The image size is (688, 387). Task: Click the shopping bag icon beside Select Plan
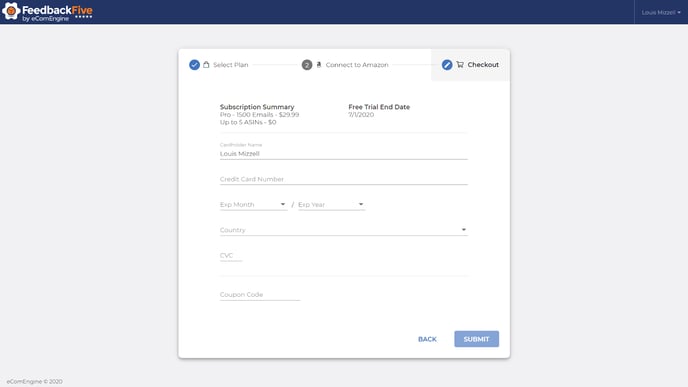pyautogui.click(x=206, y=64)
